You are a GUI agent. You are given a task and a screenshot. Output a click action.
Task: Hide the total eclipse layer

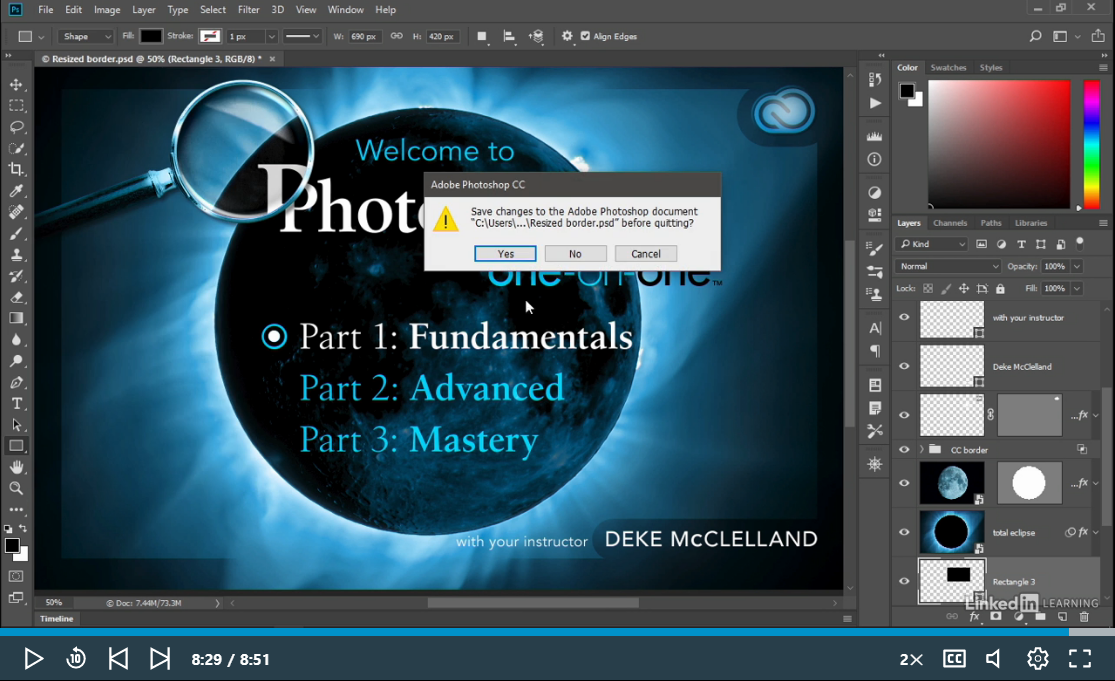click(904, 532)
